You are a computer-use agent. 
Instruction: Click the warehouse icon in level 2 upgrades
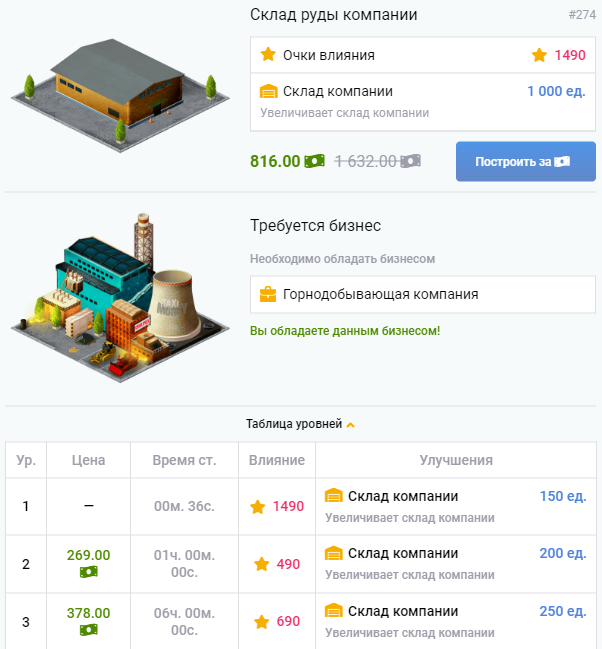[334, 554]
